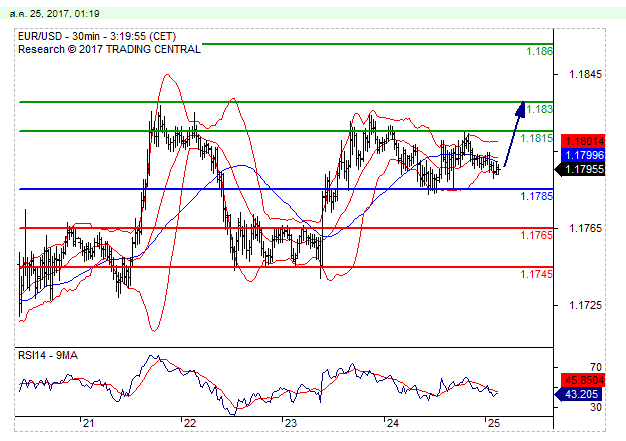Click the RSI axis level 30
The image size is (626, 441).
[596, 407]
